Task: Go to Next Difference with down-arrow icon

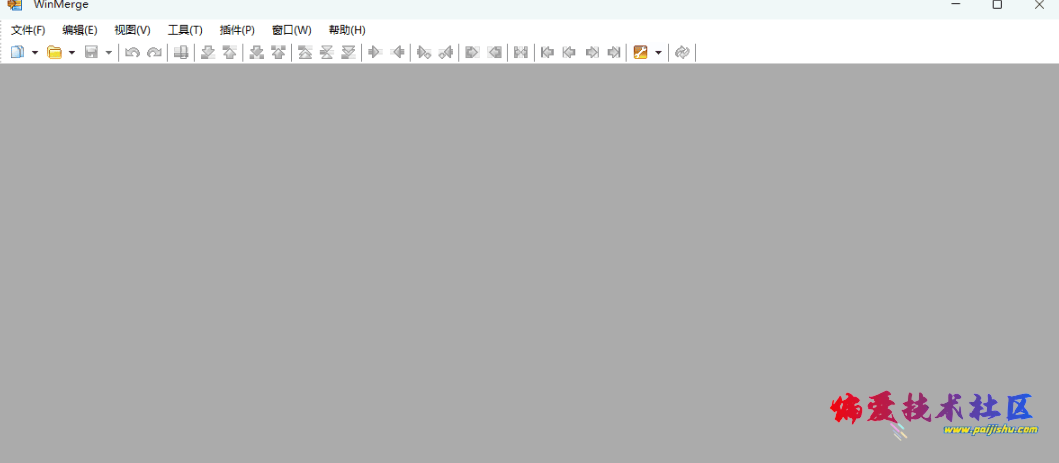Action: (208, 52)
